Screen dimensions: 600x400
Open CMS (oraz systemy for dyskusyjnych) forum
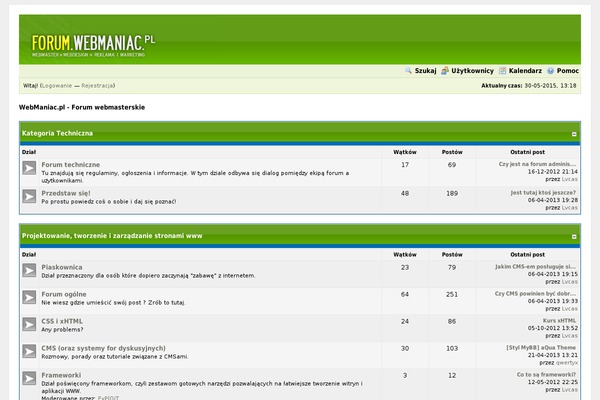click(104, 348)
